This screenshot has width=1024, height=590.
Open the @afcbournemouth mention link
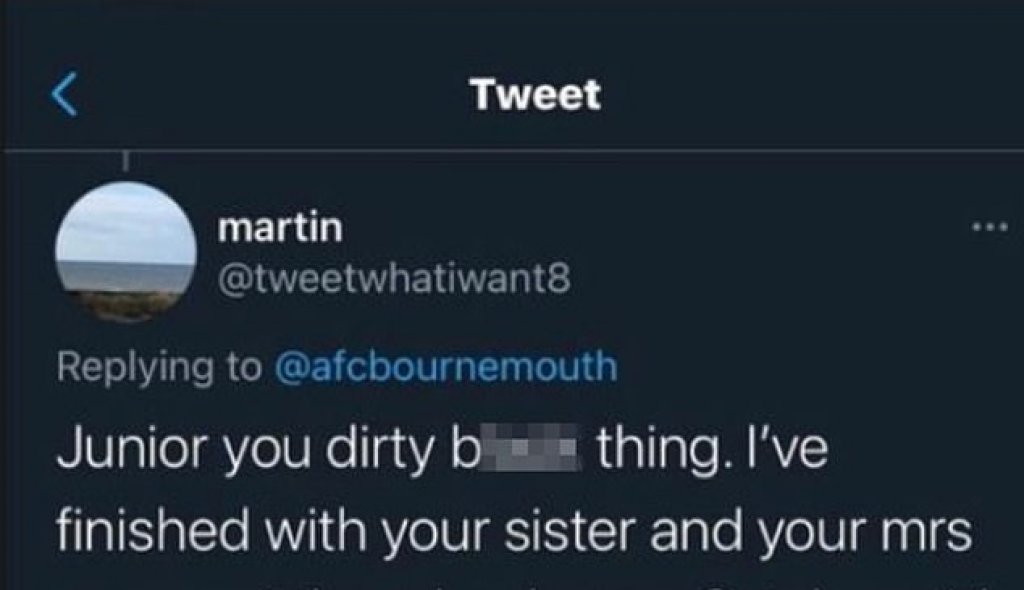[446, 366]
